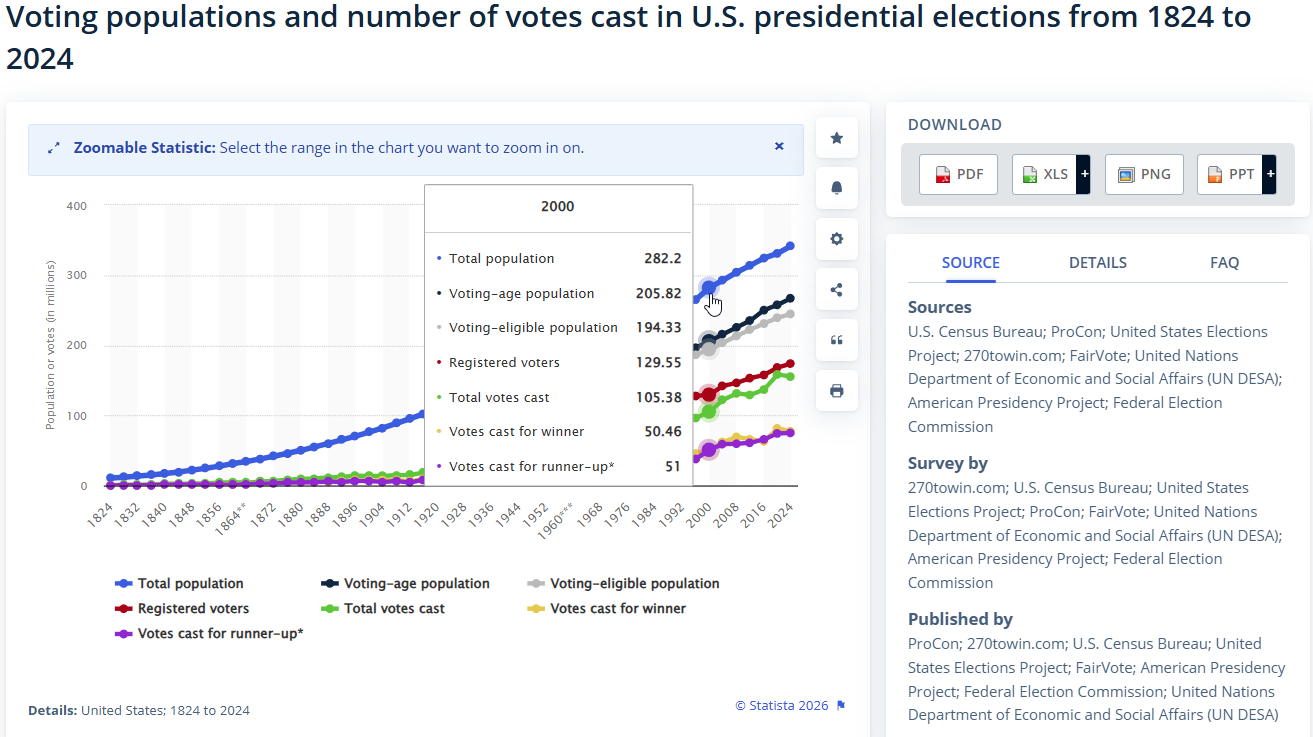This screenshot has width=1313, height=737.
Task: Hide Votes cast for winner series
Action: pyautogui.click(x=607, y=608)
